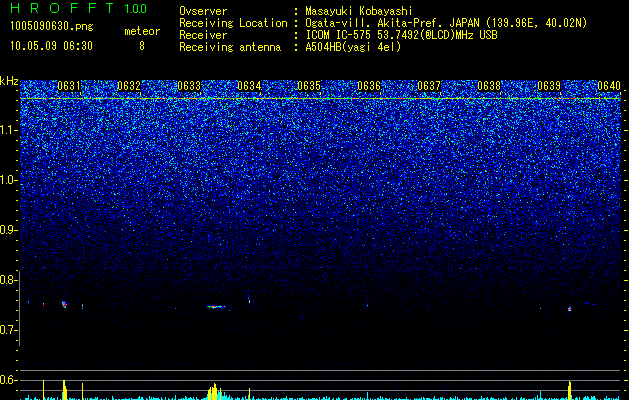Click the 1.1 frequency axis label
This screenshot has width=629, height=400.
(9, 130)
